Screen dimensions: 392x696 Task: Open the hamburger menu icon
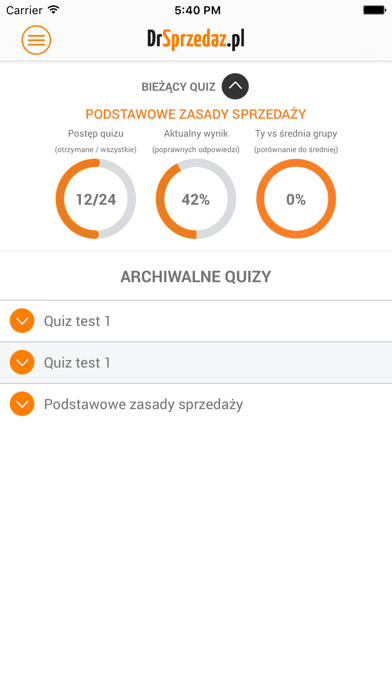coord(36,40)
